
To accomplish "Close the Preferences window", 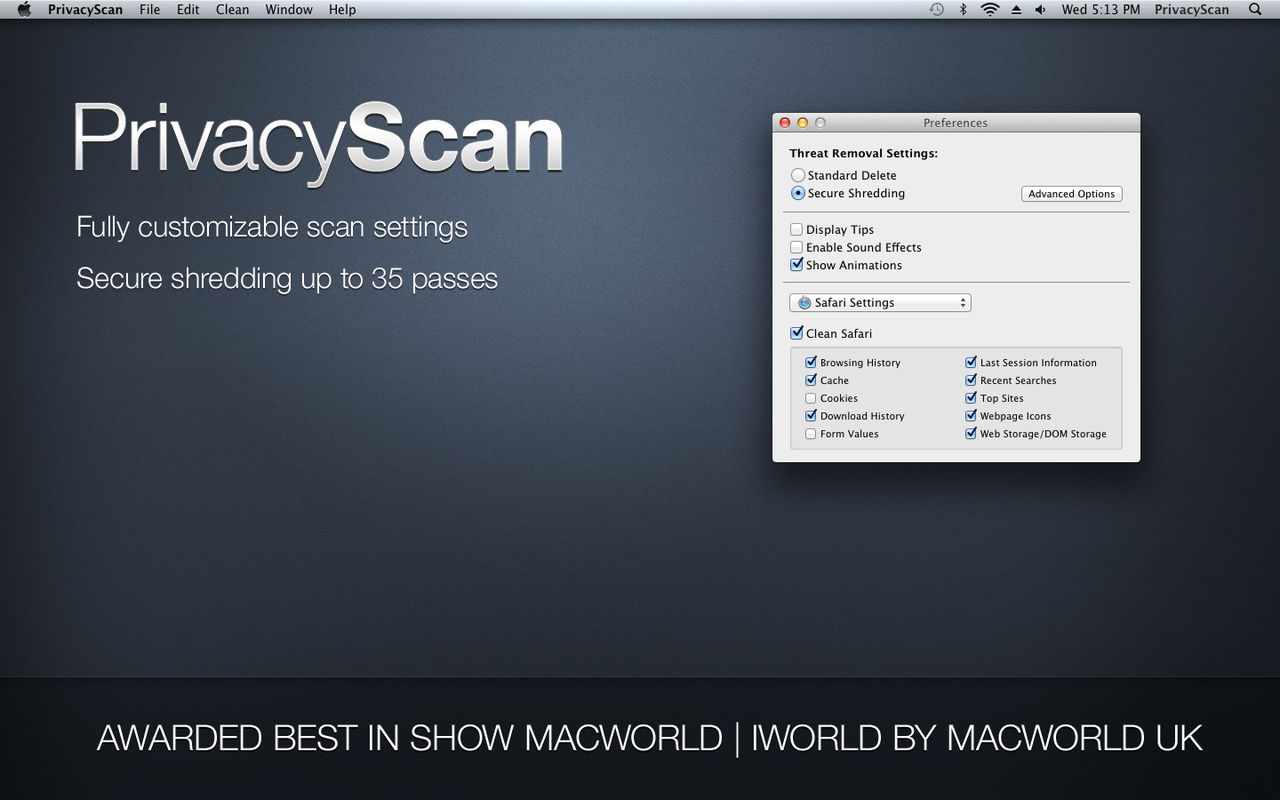I will click(785, 123).
